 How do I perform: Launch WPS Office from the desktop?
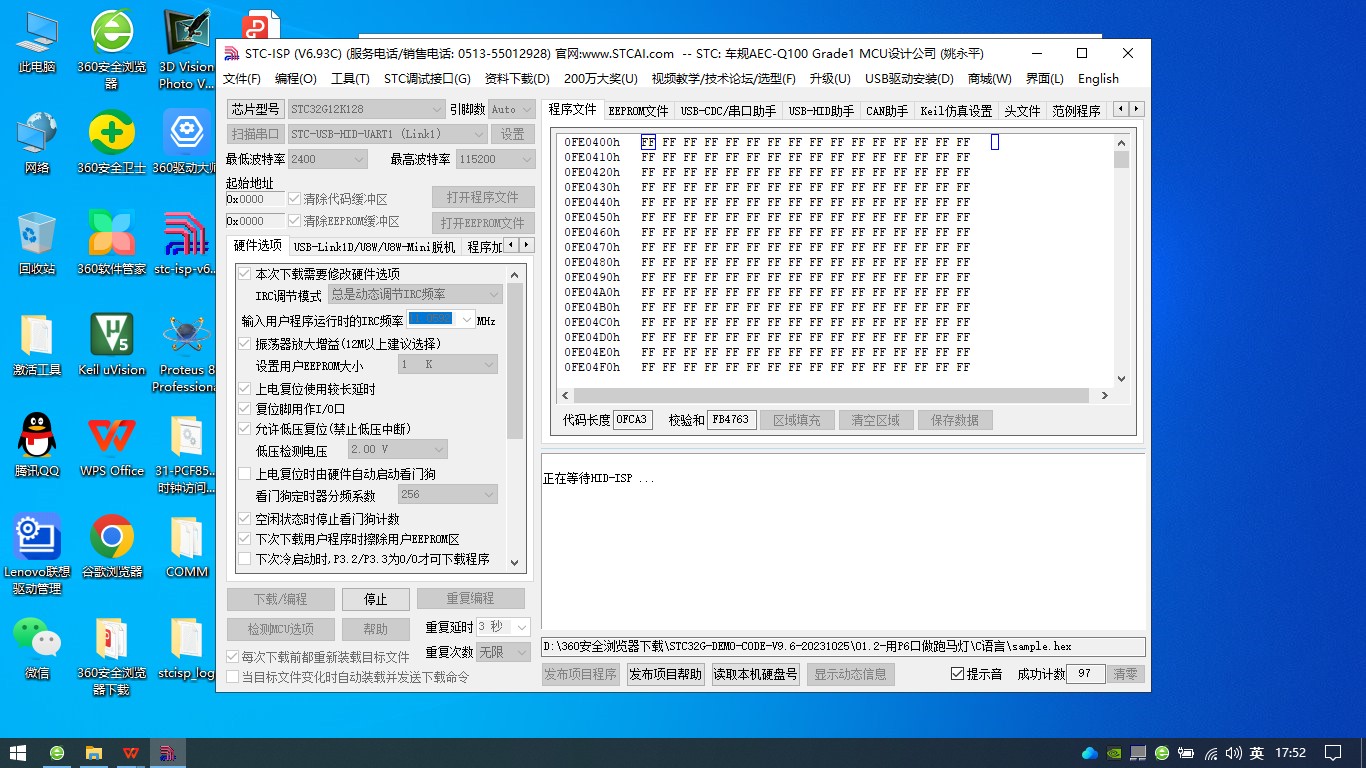click(x=112, y=445)
